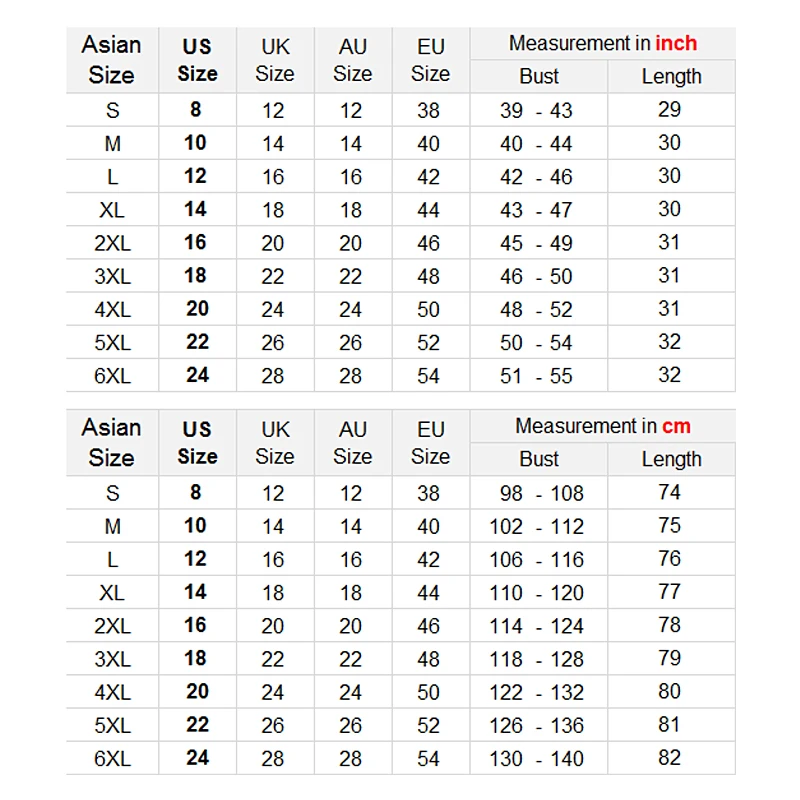Select EU Size header in inch table

coord(430,59)
